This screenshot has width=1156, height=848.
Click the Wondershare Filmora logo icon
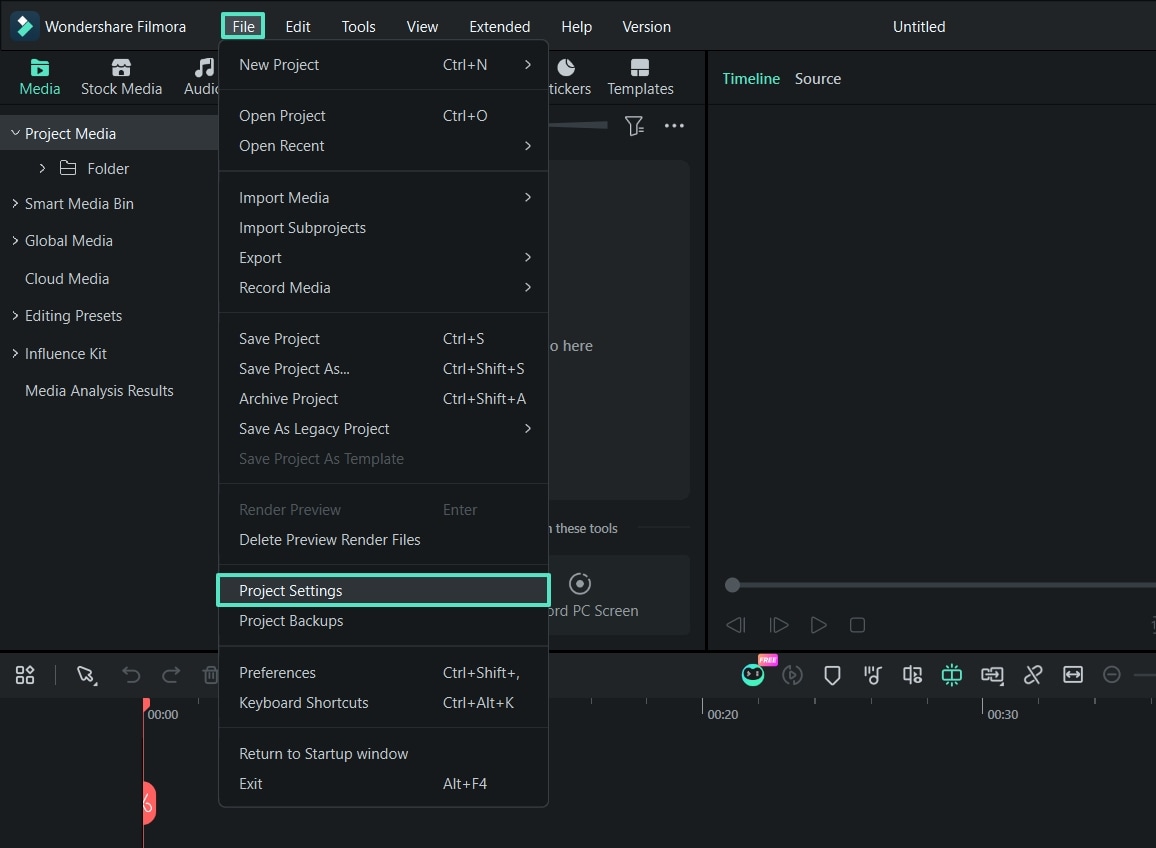(24, 26)
